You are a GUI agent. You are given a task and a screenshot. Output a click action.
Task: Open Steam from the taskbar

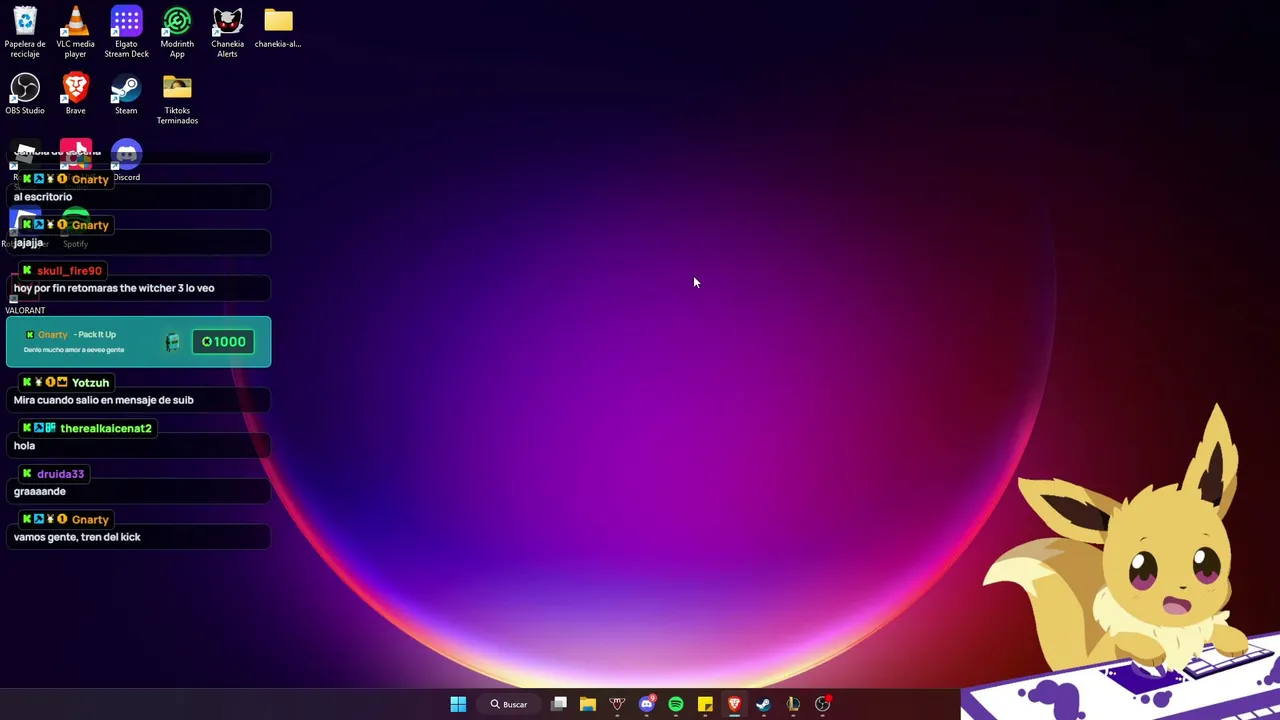[763, 704]
